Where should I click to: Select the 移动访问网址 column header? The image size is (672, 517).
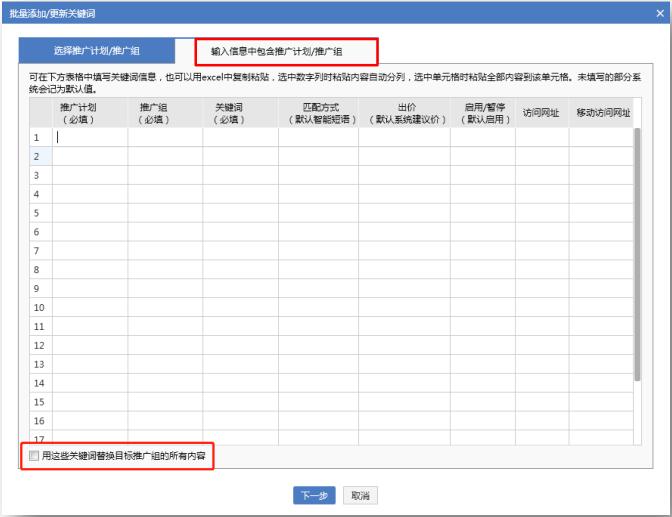click(600, 113)
